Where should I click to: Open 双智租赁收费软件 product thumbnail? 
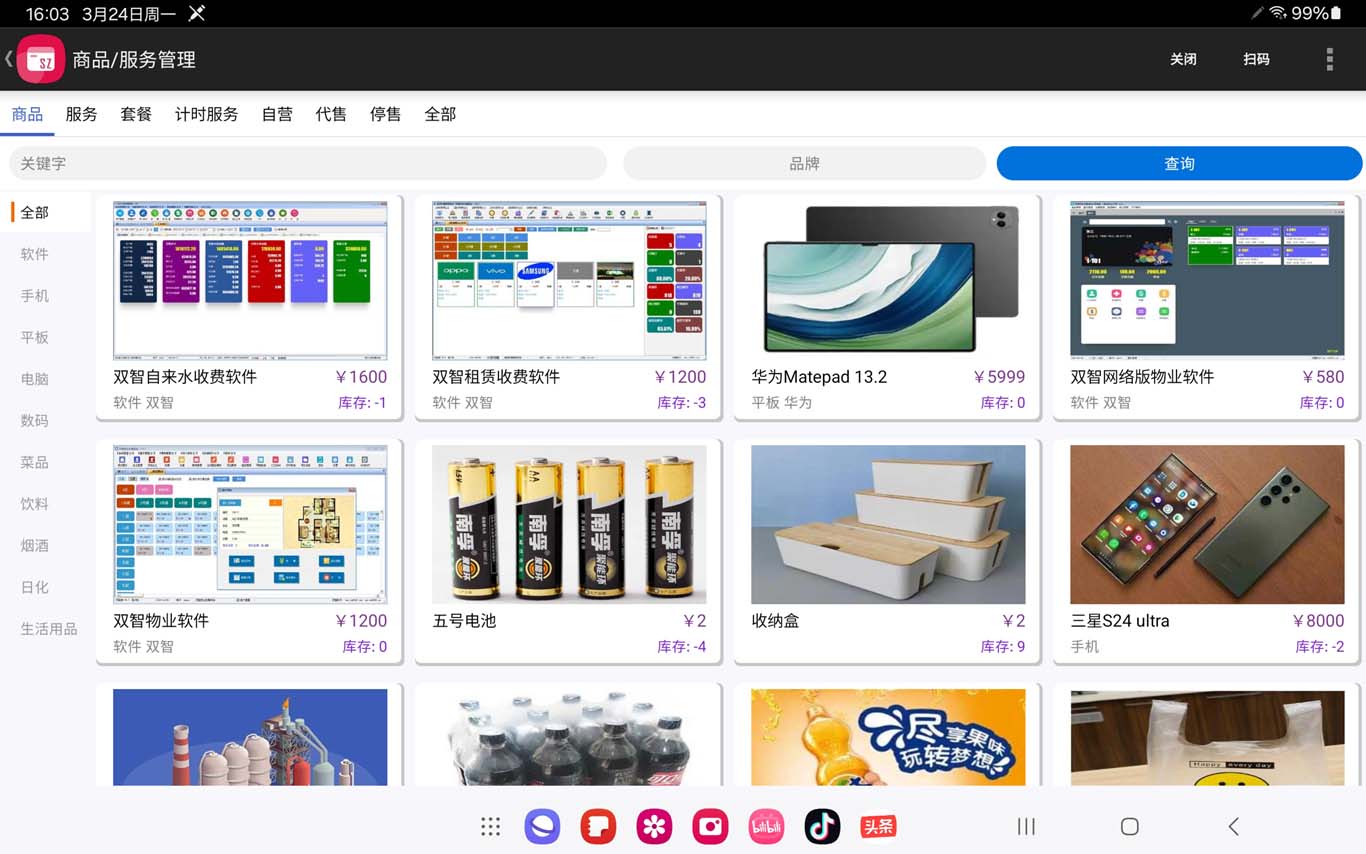click(569, 280)
